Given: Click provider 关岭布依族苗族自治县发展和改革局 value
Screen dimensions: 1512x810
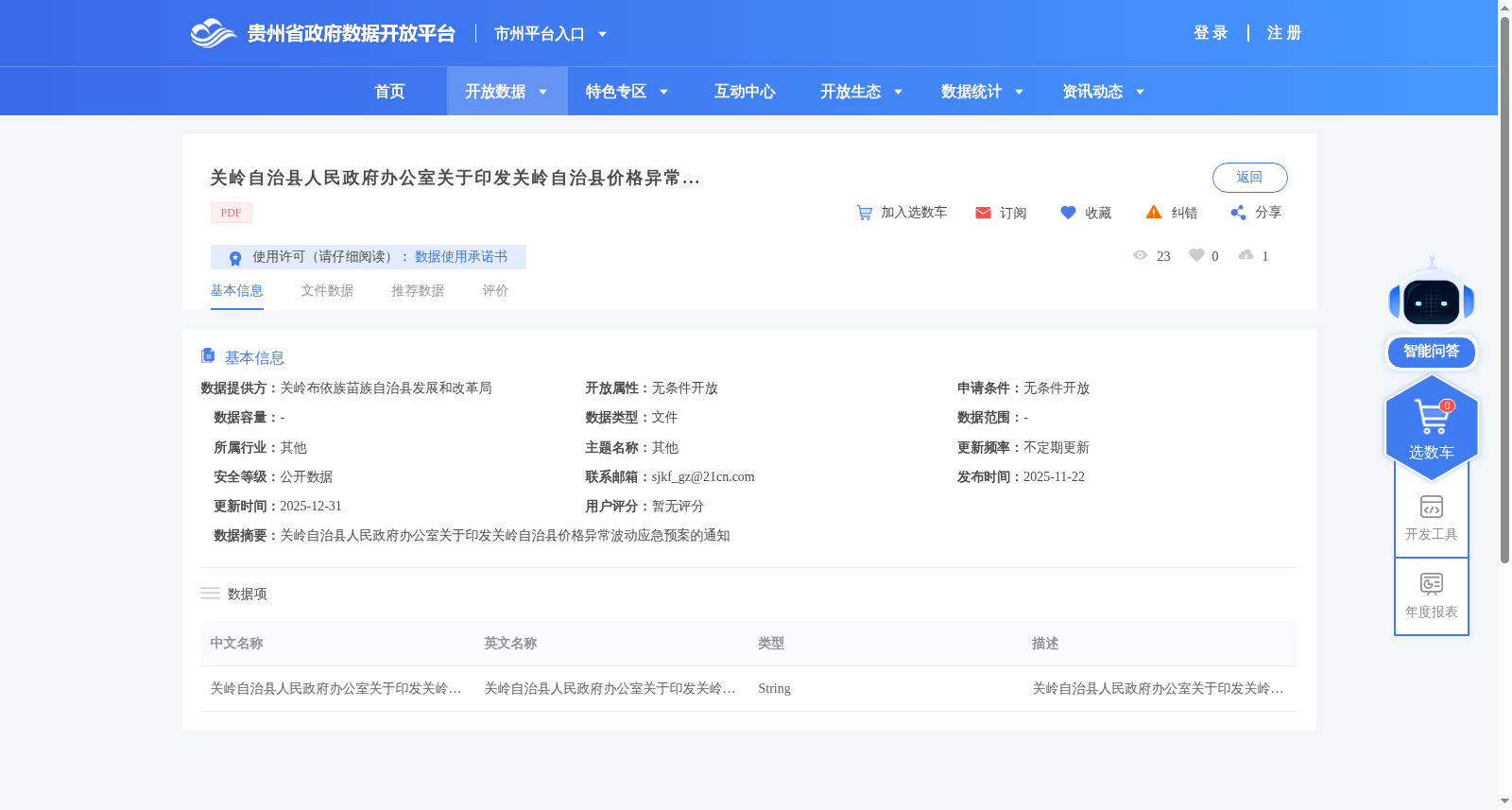Looking at the screenshot, I should point(386,388).
